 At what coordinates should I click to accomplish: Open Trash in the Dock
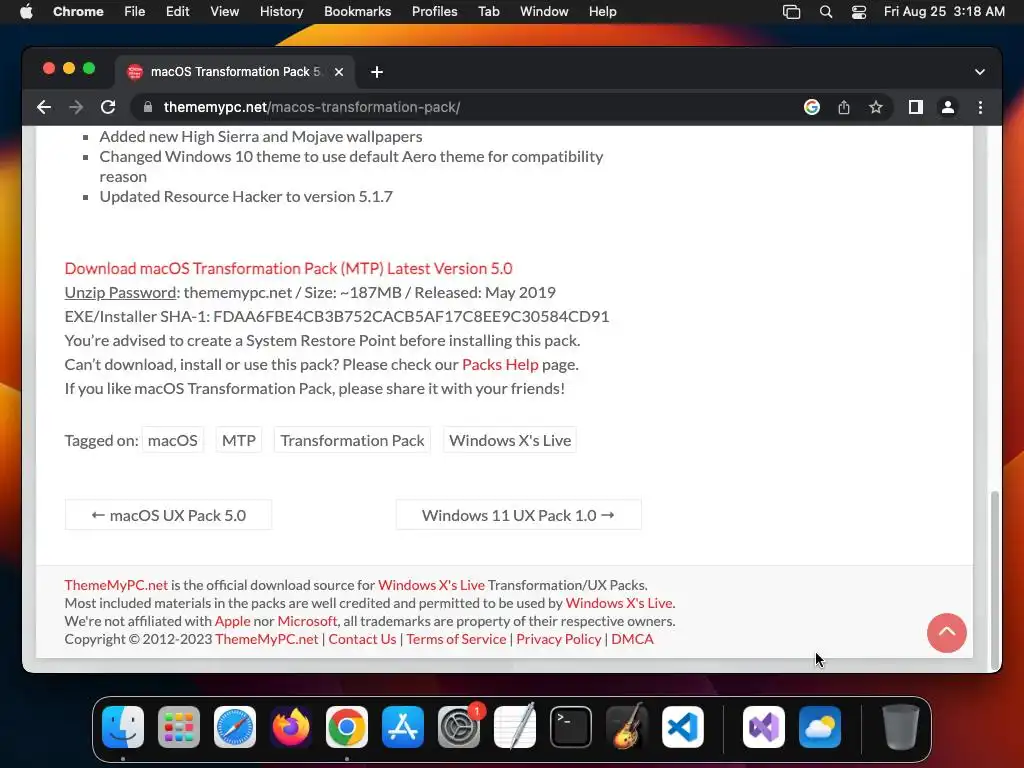tap(901, 727)
